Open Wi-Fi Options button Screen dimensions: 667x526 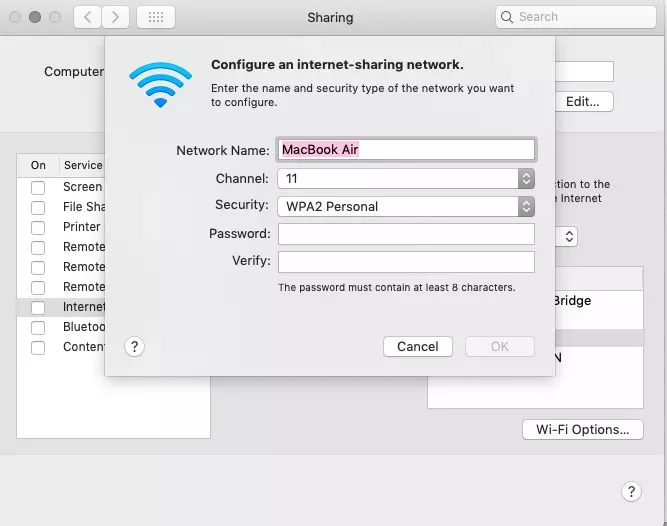tap(583, 429)
